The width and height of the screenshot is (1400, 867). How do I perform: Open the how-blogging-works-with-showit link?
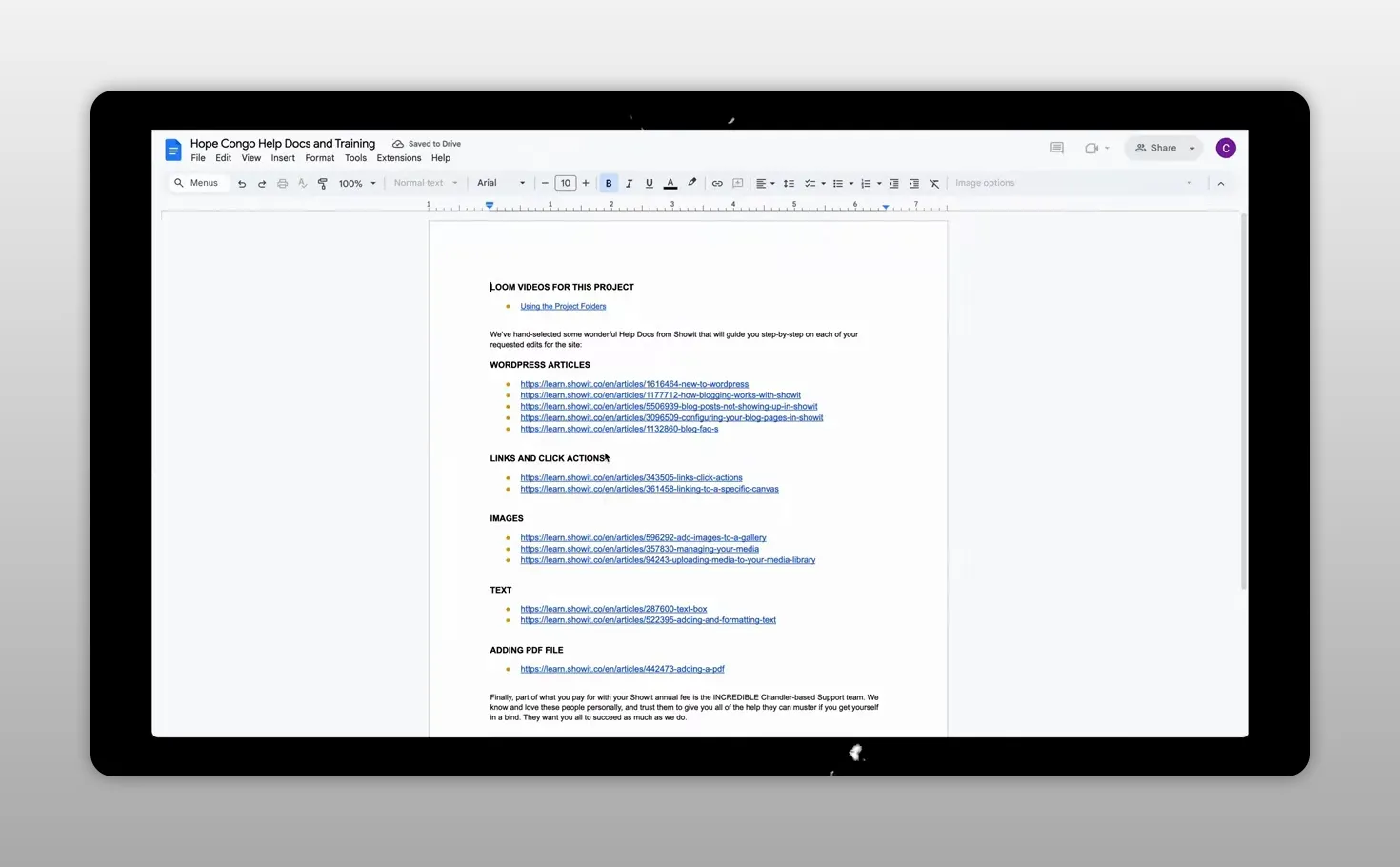660,395
